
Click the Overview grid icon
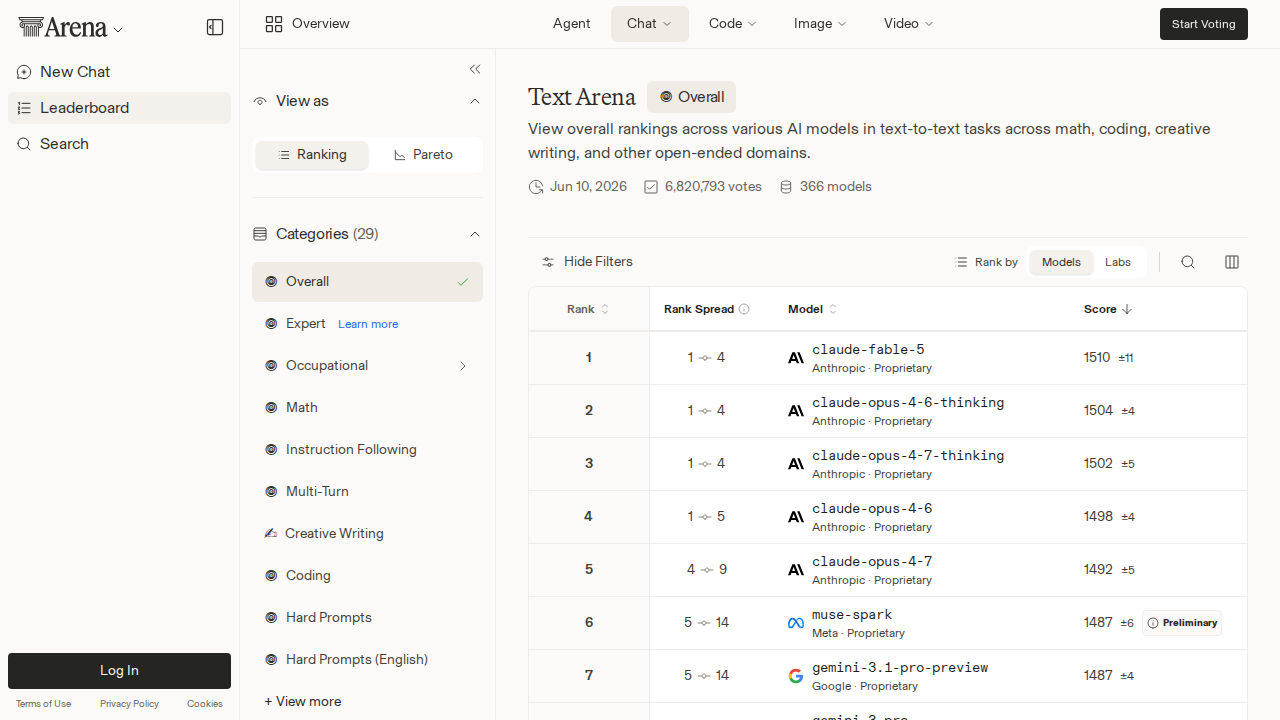[274, 24]
